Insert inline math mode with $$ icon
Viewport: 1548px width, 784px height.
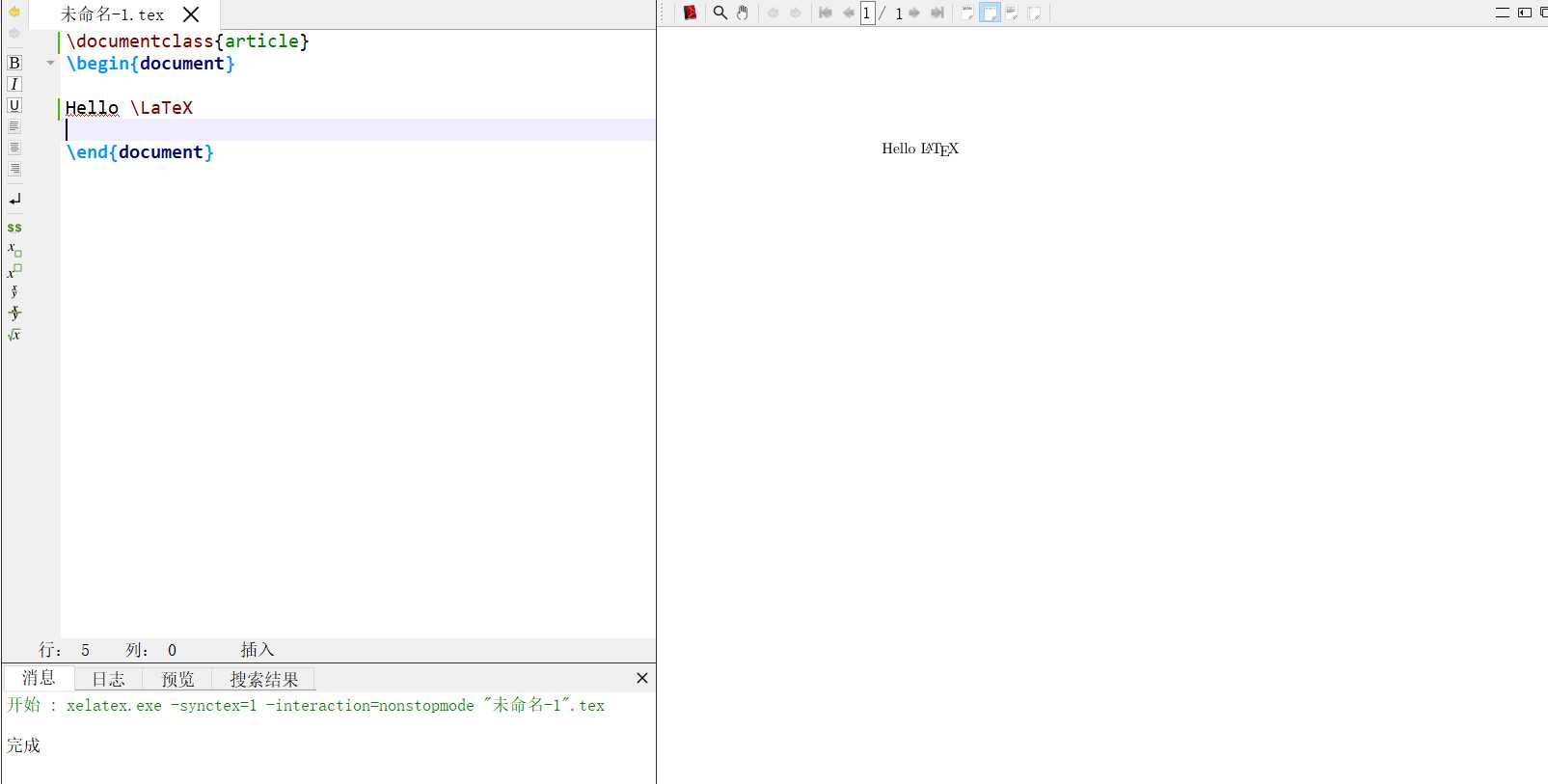14,228
